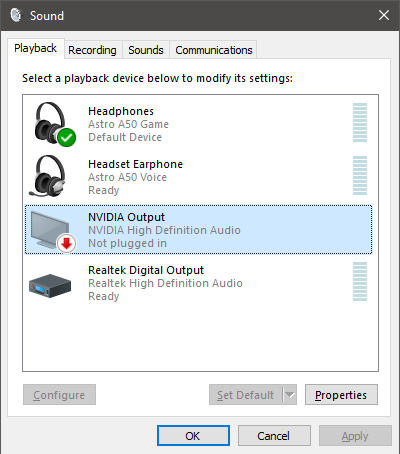
Task: Click the Sound speaker icon in title bar
Action: [x=16, y=15]
